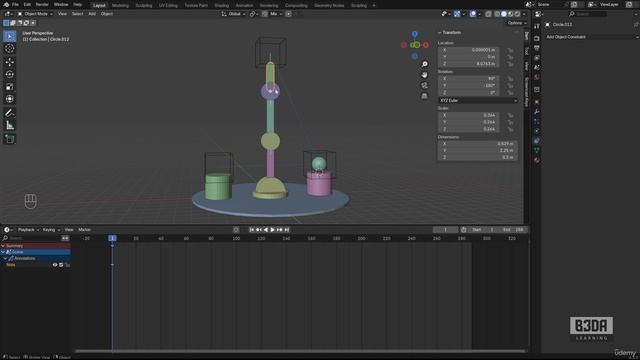Click the timeline Marker menu

click(x=84, y=230)
